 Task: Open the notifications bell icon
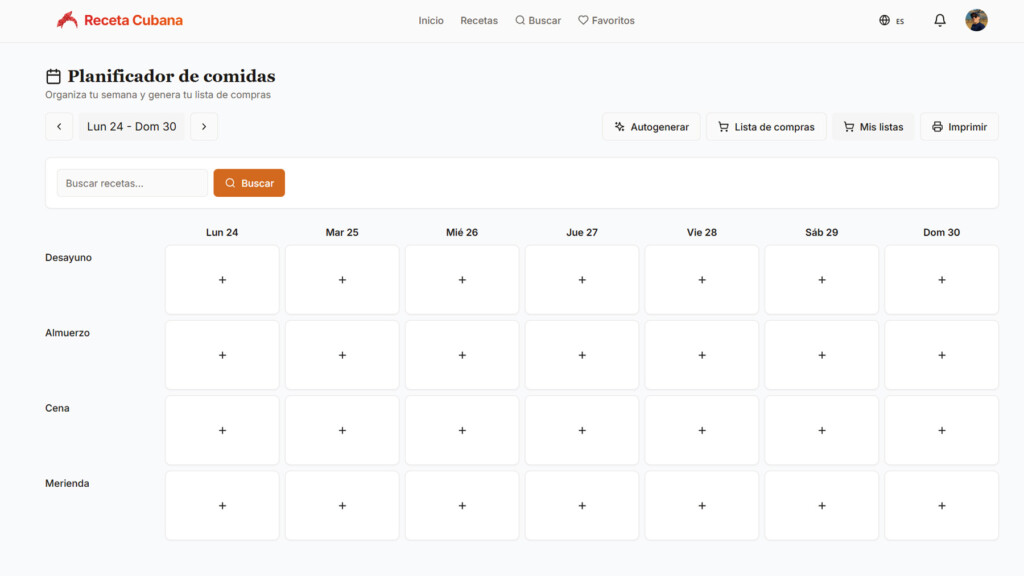939,19
